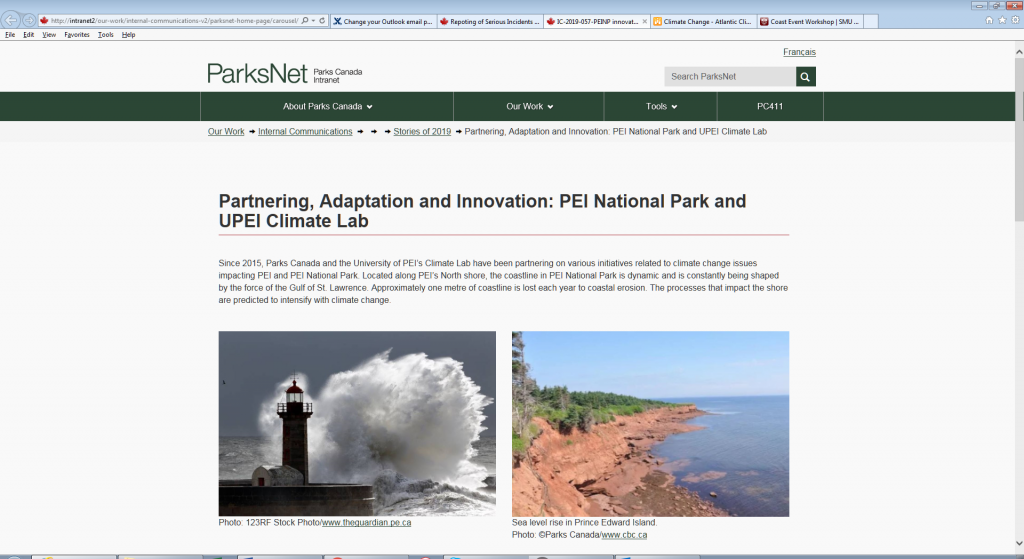
Task: Open the browser Tools gear icon
Action: (x=1016, y=20)
